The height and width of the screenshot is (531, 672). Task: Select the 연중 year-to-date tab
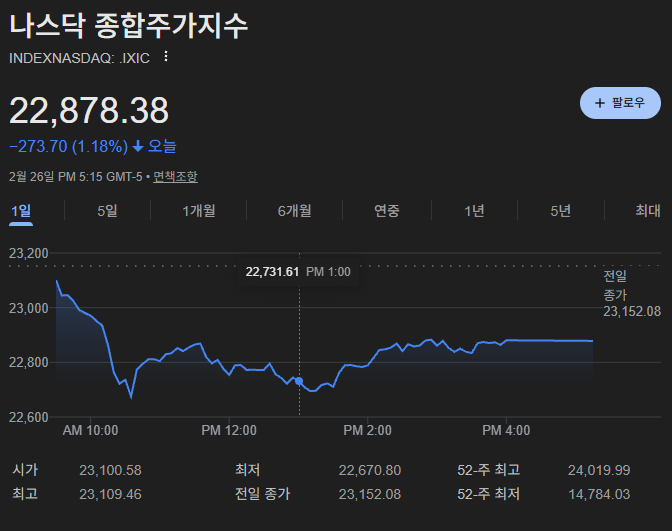(387, 210)
